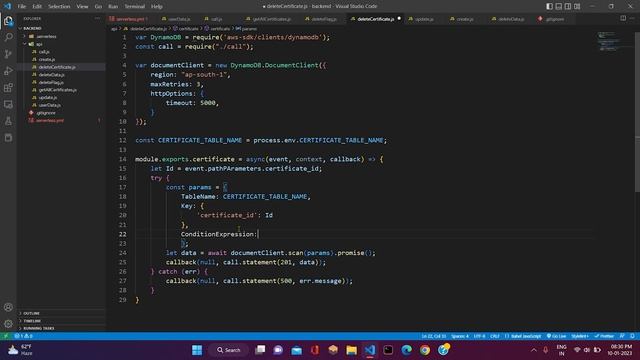Click the Explorer more actions ellipsis

(97, 18)
